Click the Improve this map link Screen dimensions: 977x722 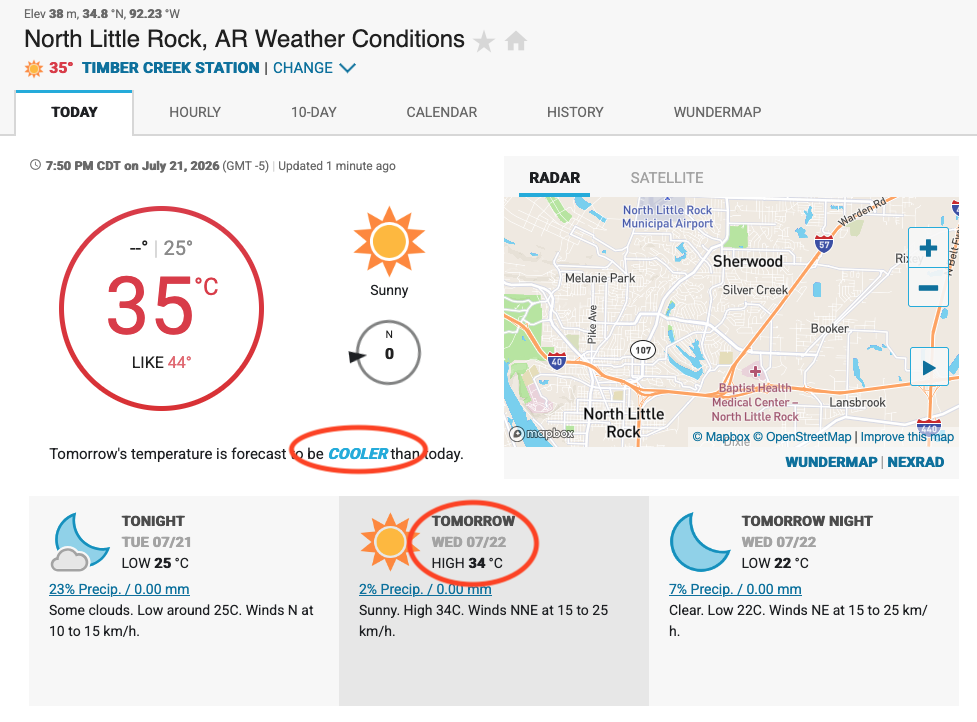click(x=907, y=437)
